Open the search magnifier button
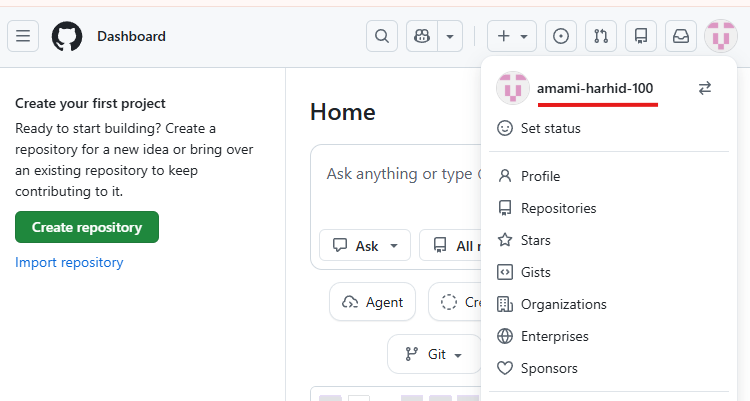750x401 pixels. click(x=382, y=36)
